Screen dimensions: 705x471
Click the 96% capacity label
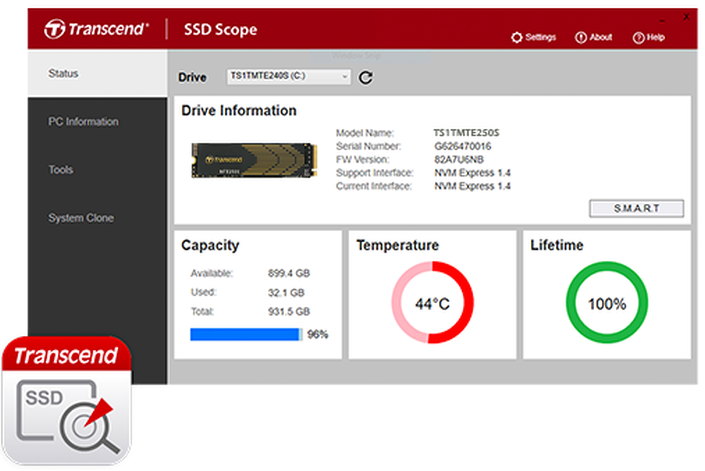coord(317,334)
